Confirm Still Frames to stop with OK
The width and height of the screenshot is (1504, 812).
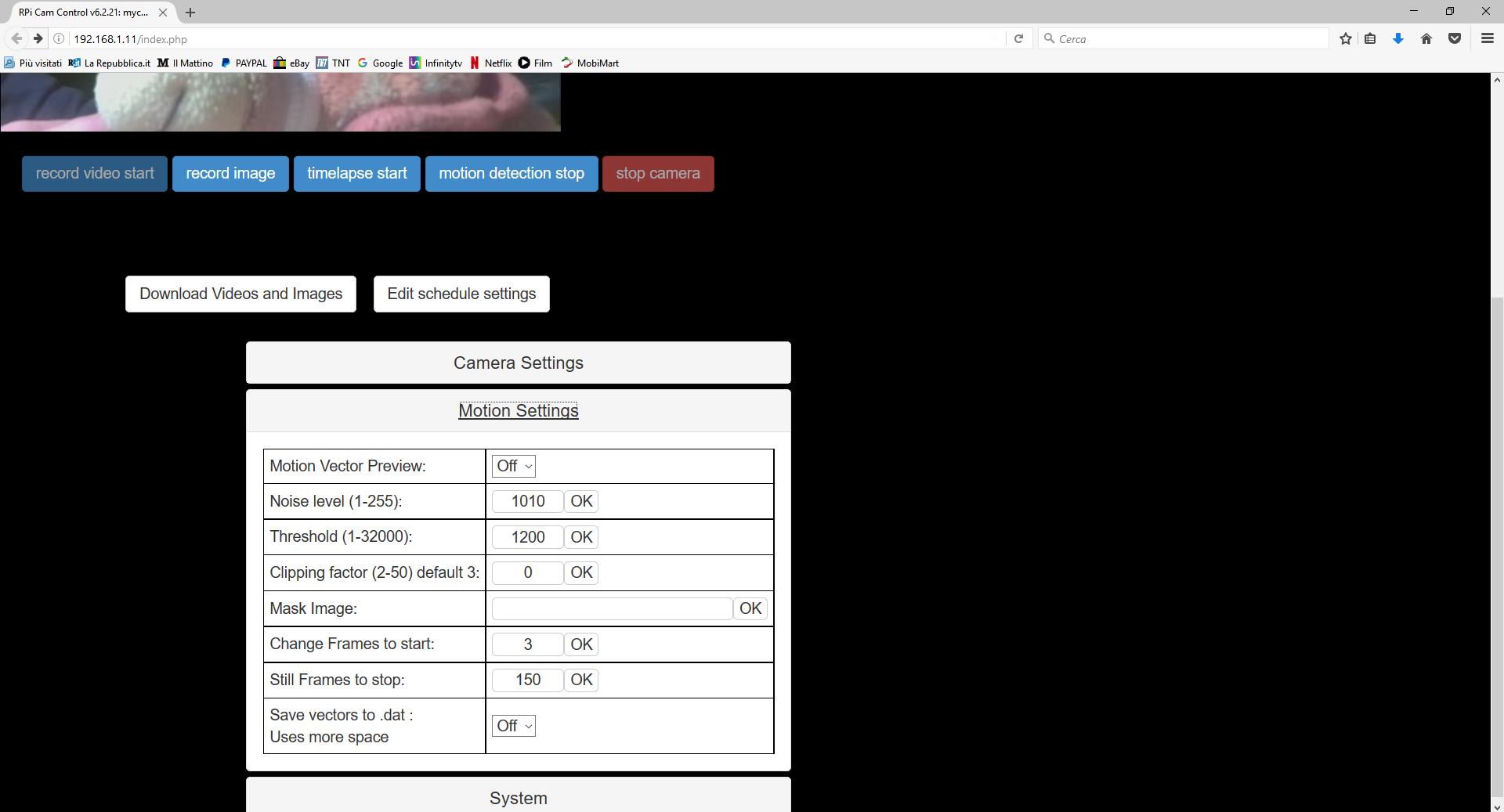tap(581, 680)
